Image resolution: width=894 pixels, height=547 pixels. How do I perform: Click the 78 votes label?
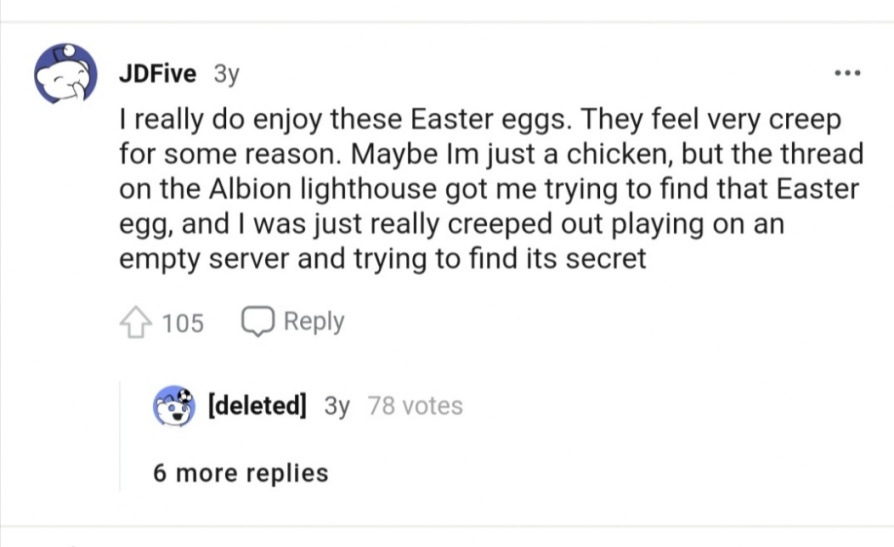[x=415, y=406]
